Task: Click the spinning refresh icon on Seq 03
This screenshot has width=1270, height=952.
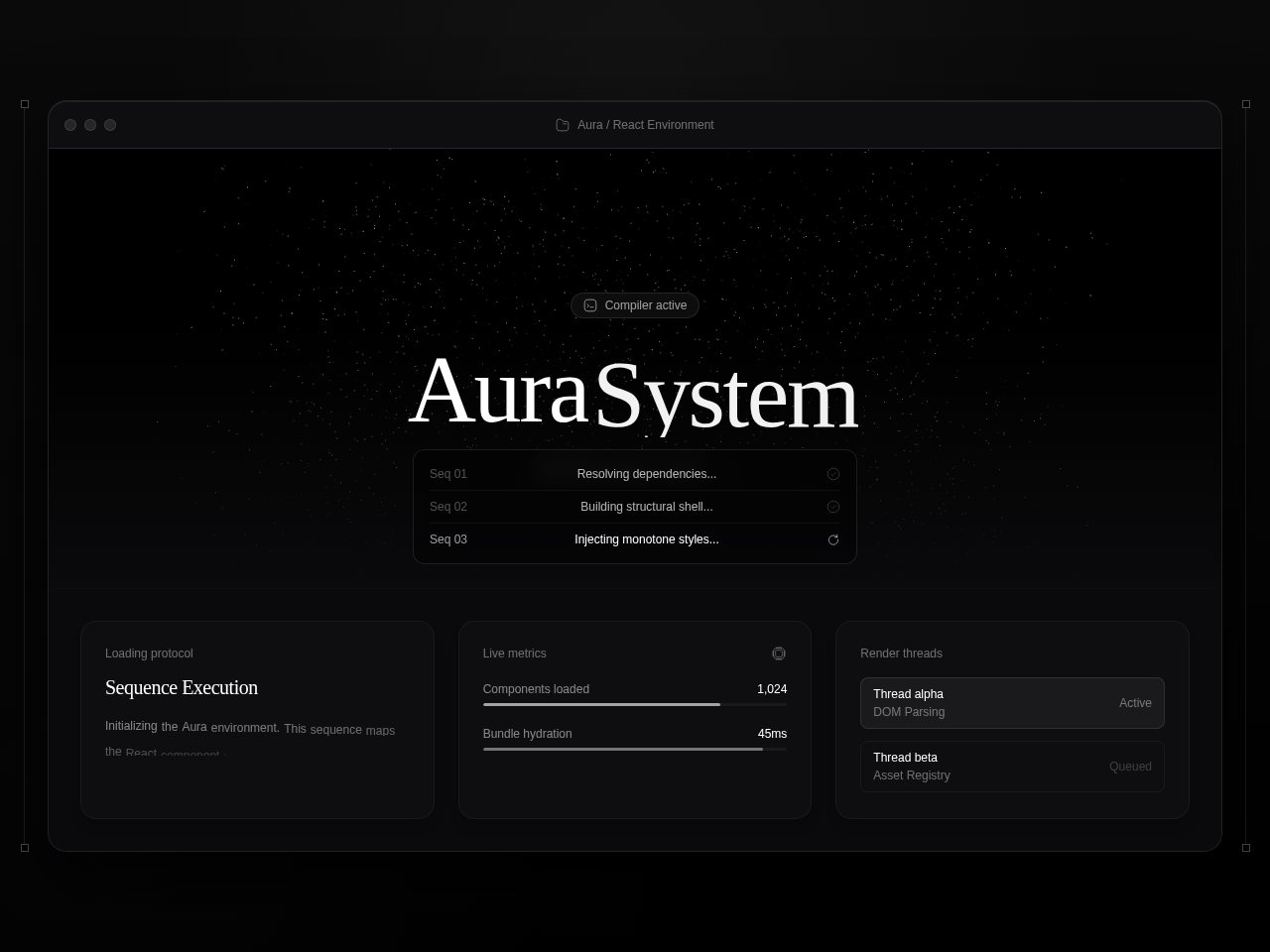Action: [833, 539]
